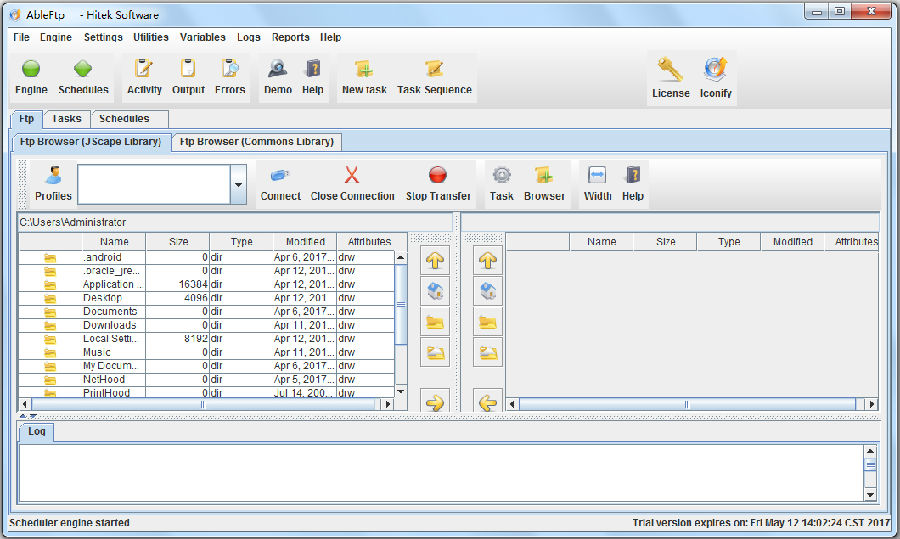Viewport: 900px width, 539px height.
Task: Select the Documents folder row
Action: (207, 312)
